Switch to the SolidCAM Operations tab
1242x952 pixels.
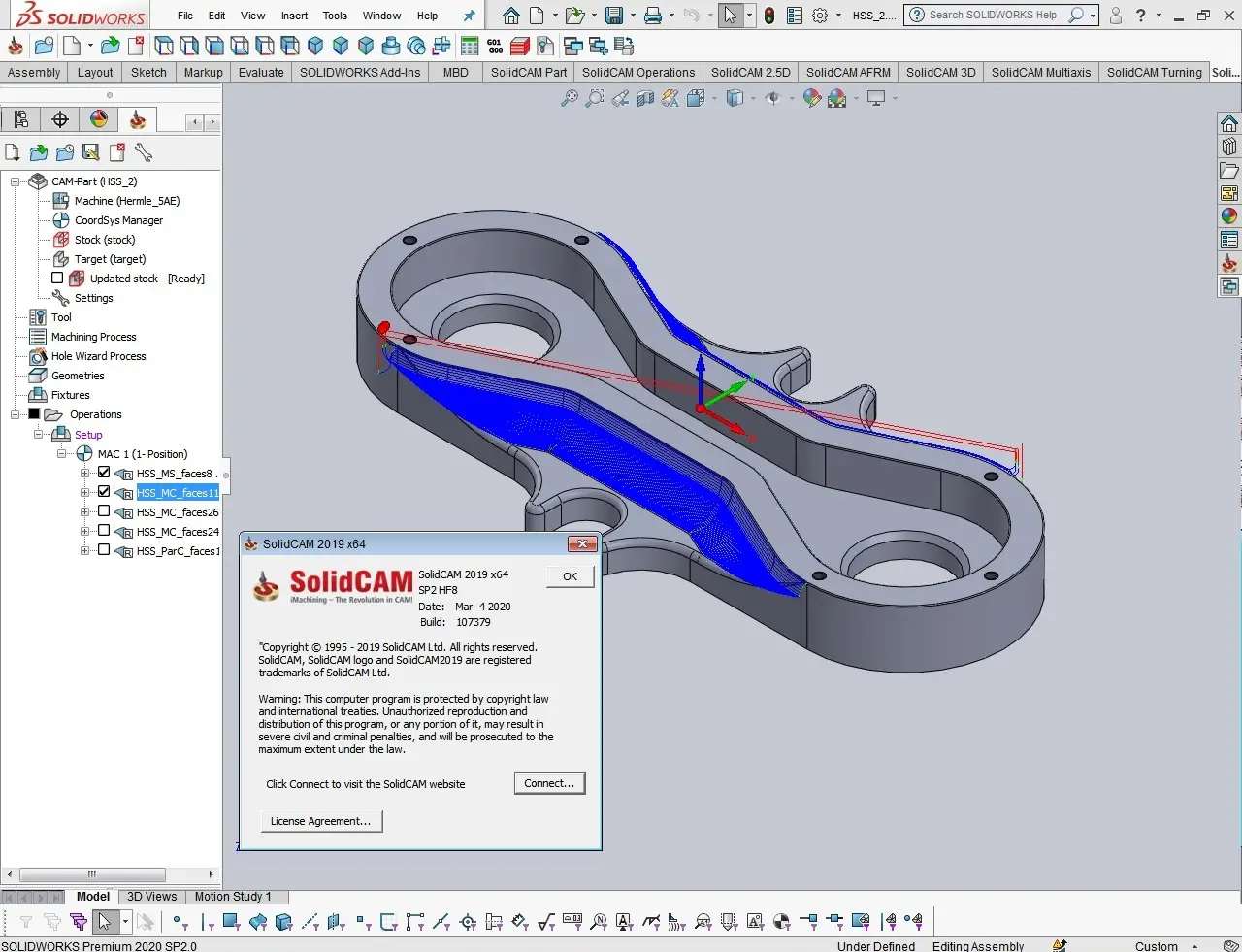638,73
